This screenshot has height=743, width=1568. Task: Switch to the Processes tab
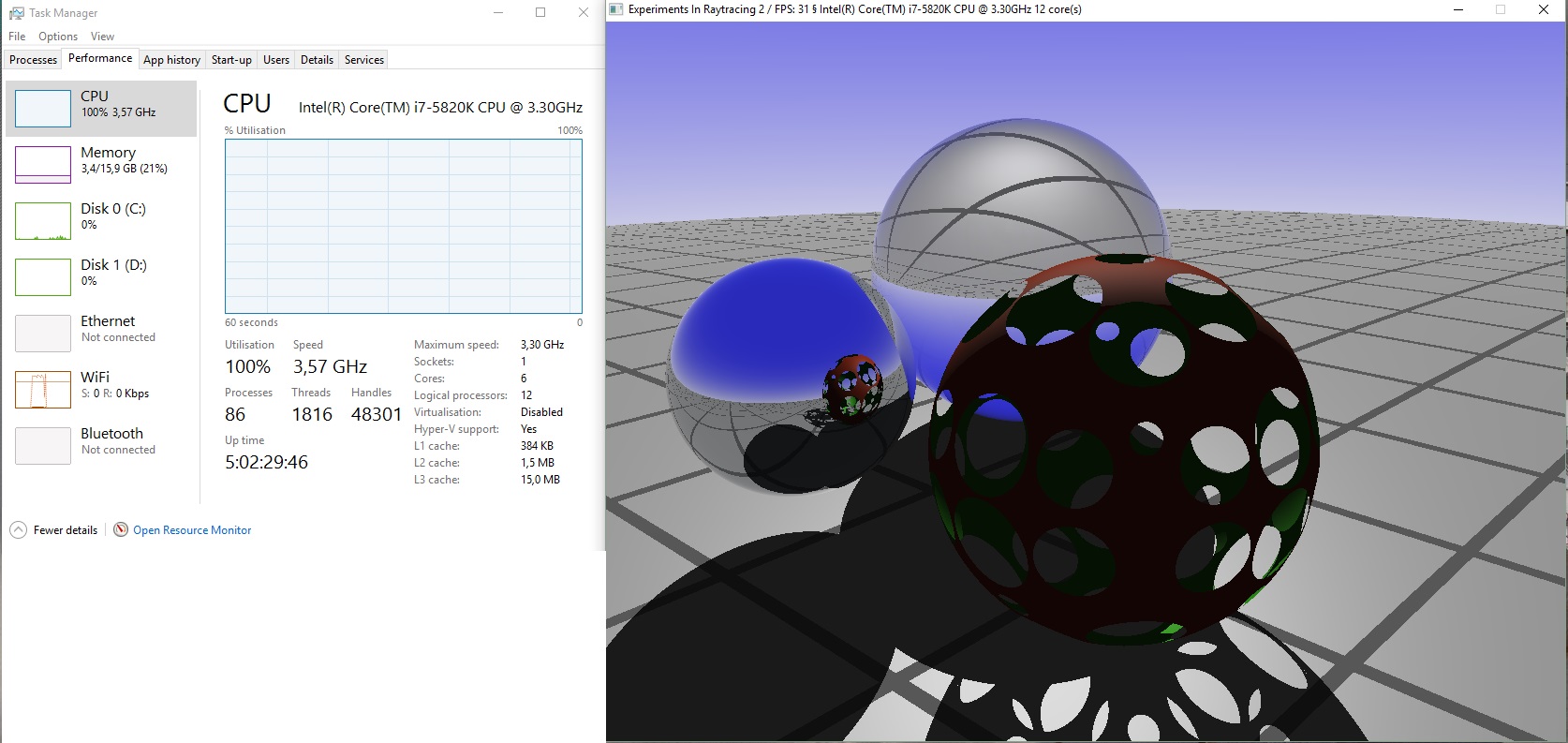[33, 60]
